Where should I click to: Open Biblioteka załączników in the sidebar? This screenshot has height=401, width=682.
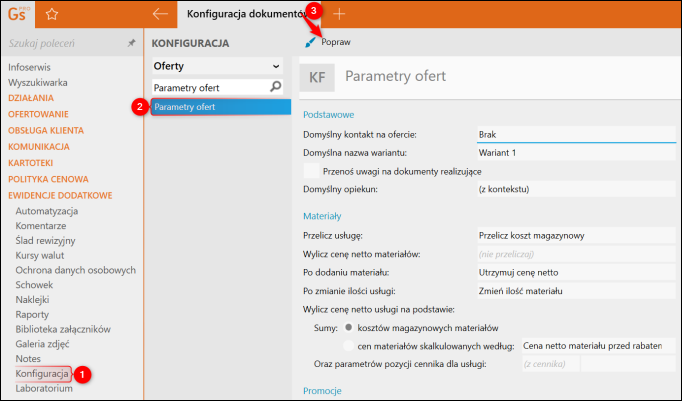pos(63,329)
